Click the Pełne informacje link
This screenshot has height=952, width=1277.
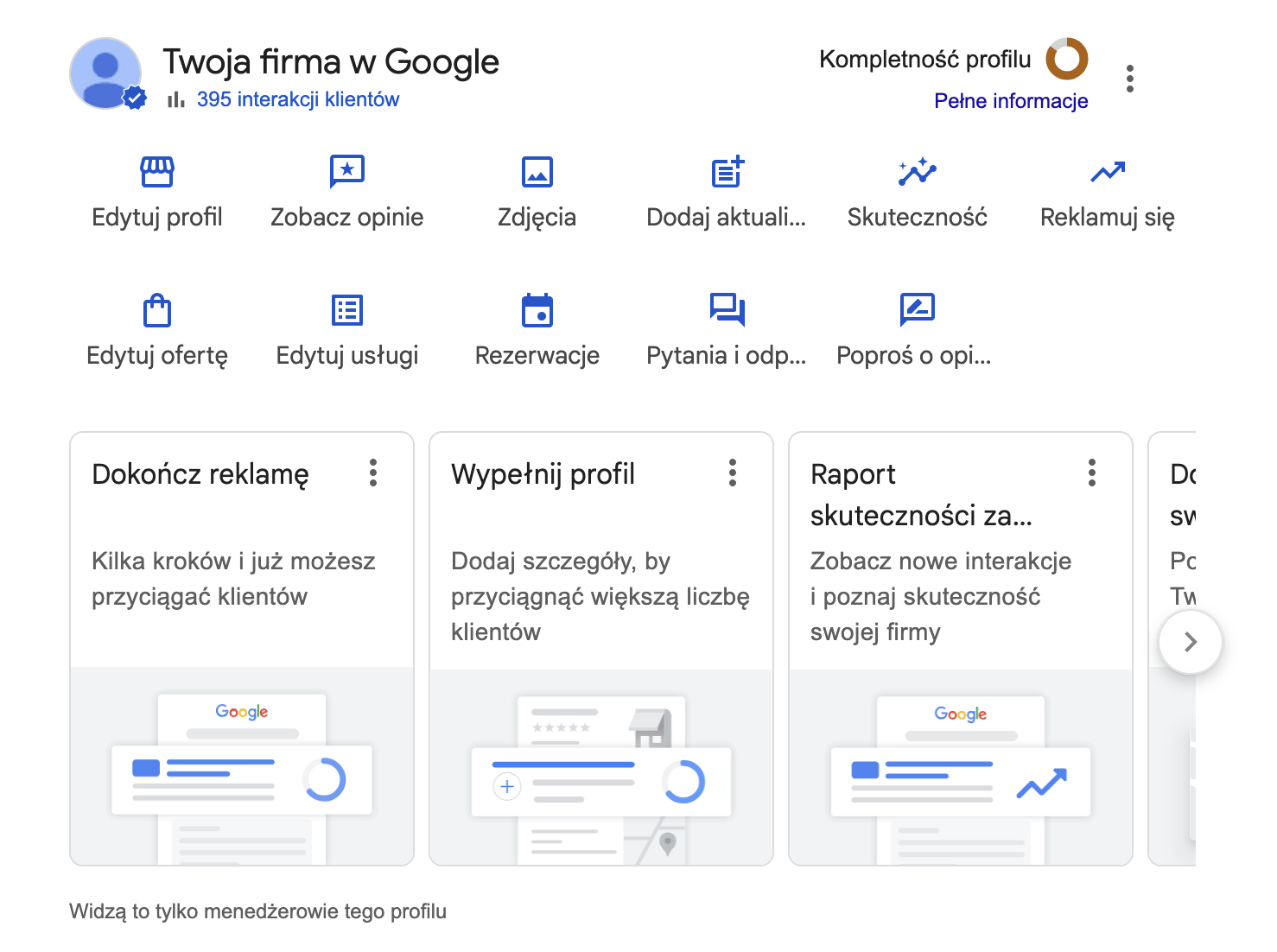point(1011,100)
